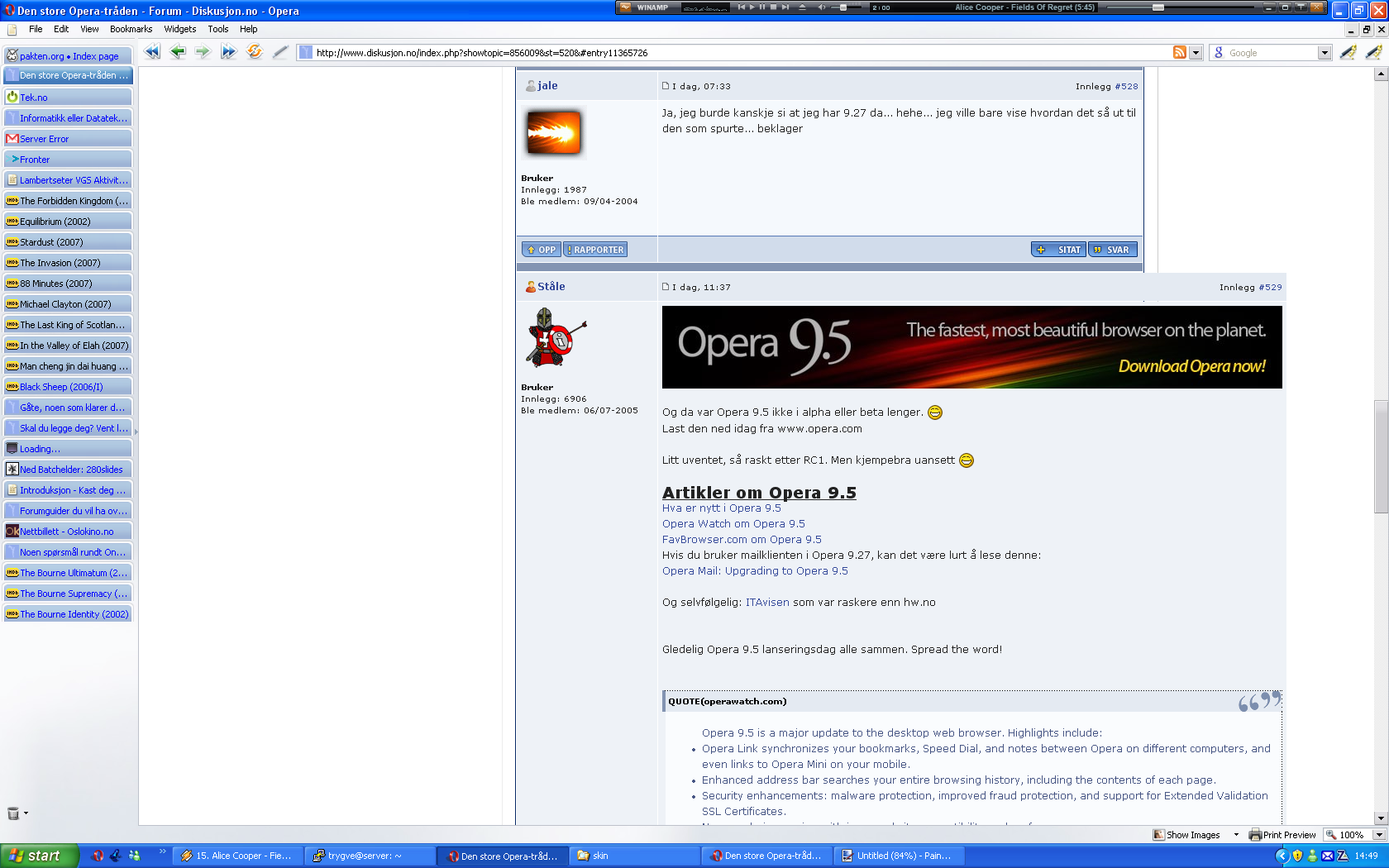Open the View menu

point(89,29)
